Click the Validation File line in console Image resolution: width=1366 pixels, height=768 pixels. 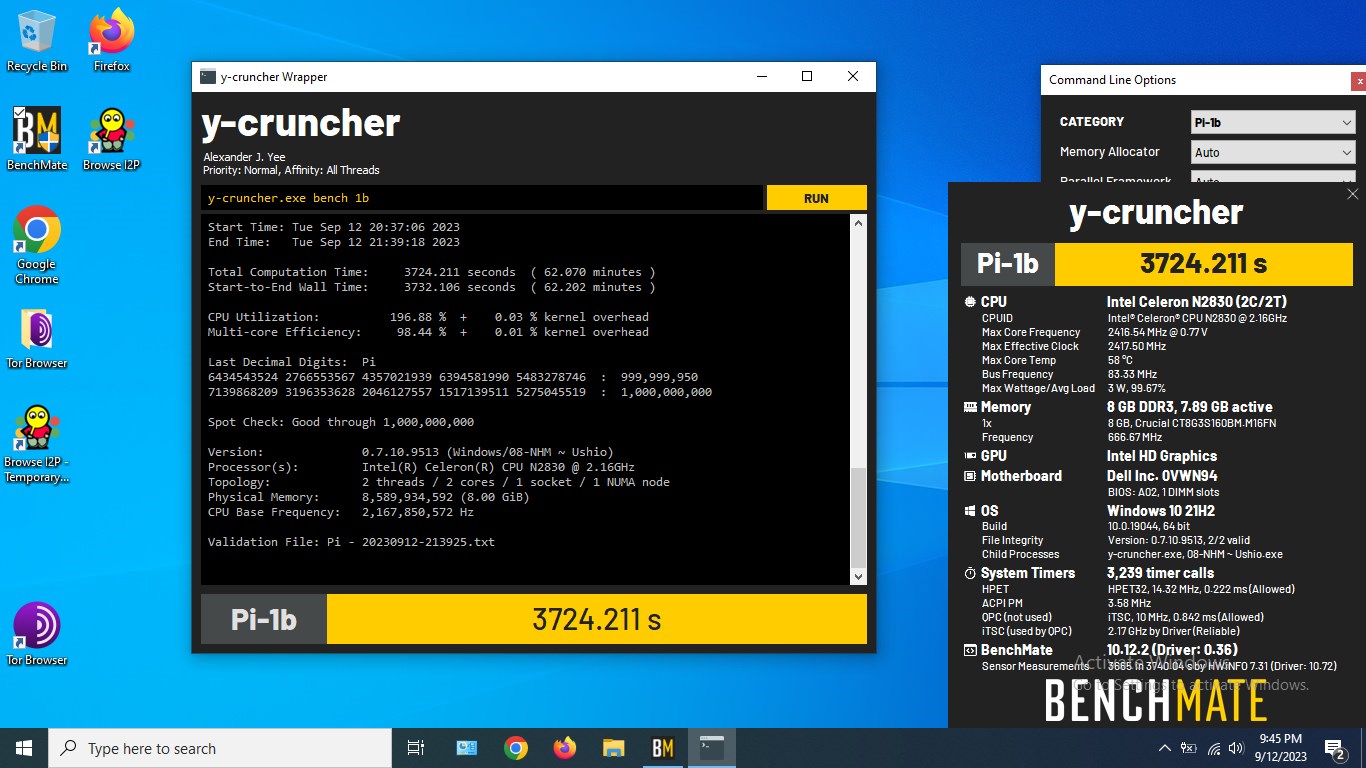click(x=351, y=542)
